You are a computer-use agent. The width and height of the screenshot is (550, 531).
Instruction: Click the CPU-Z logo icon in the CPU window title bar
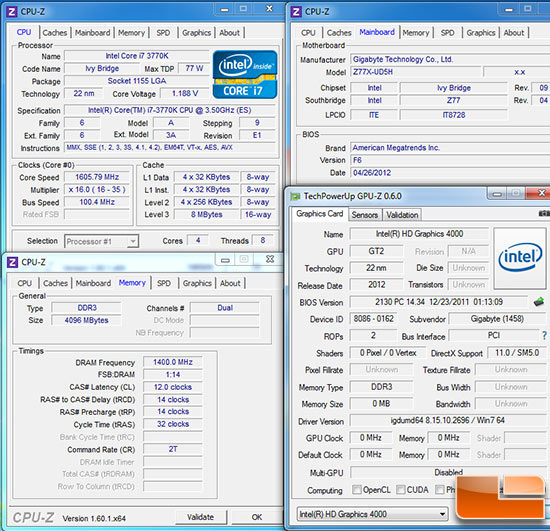(12, 12)
